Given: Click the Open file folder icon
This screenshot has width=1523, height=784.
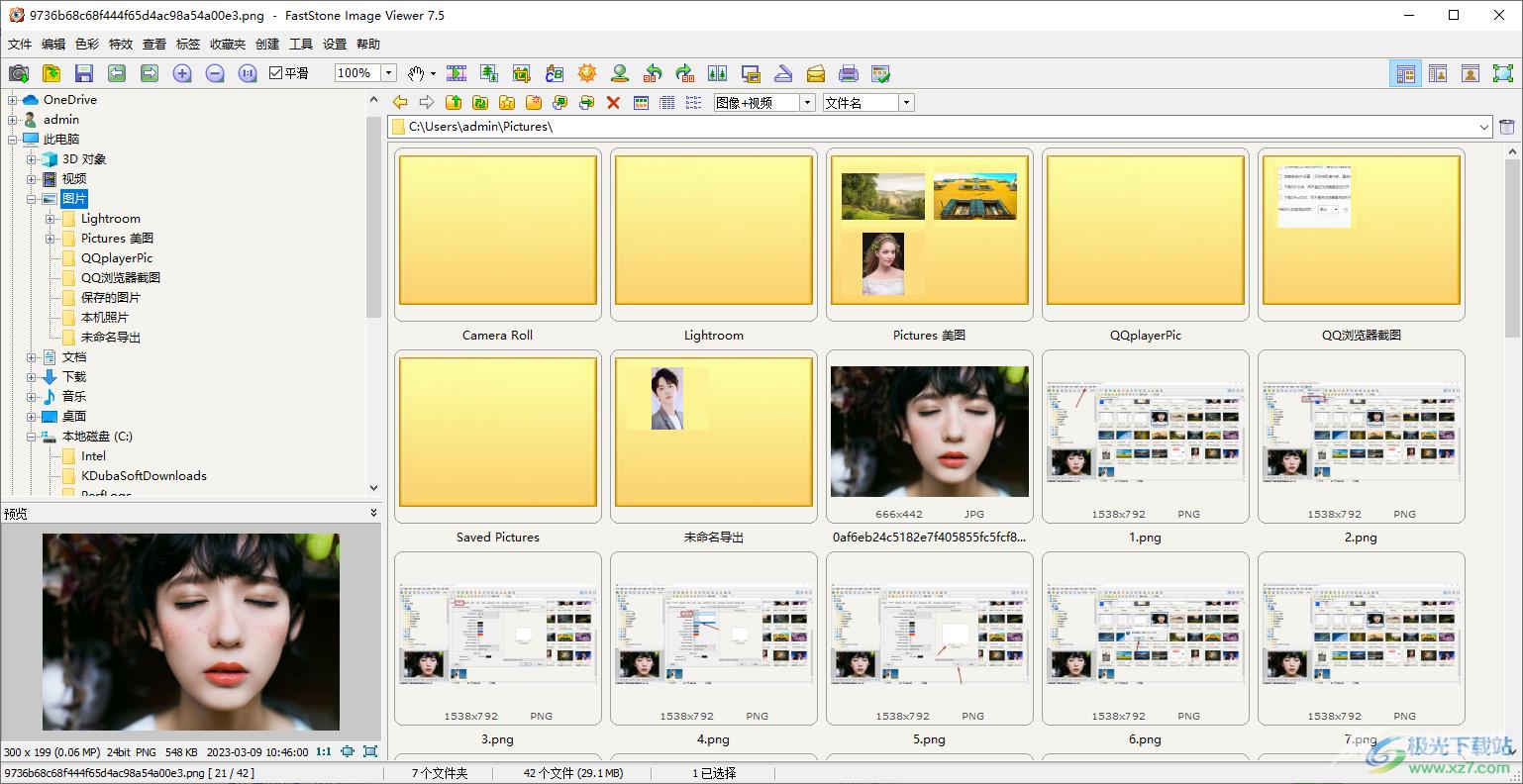Looking at the screenshot, I should (x=51, y=73).
